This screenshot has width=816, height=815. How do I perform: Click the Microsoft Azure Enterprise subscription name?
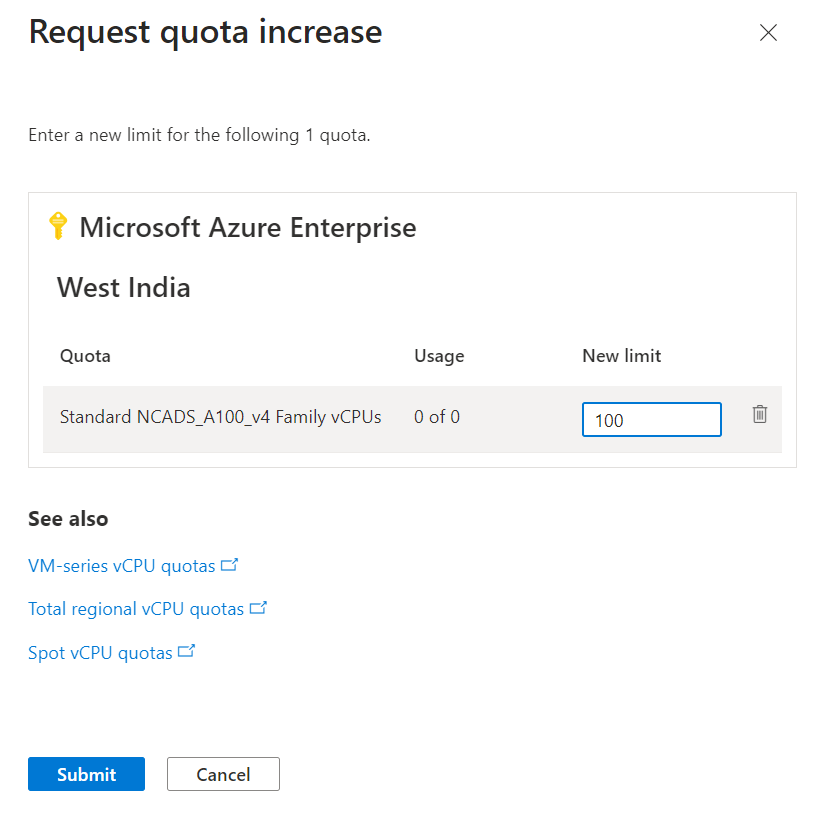click(248, 227)
